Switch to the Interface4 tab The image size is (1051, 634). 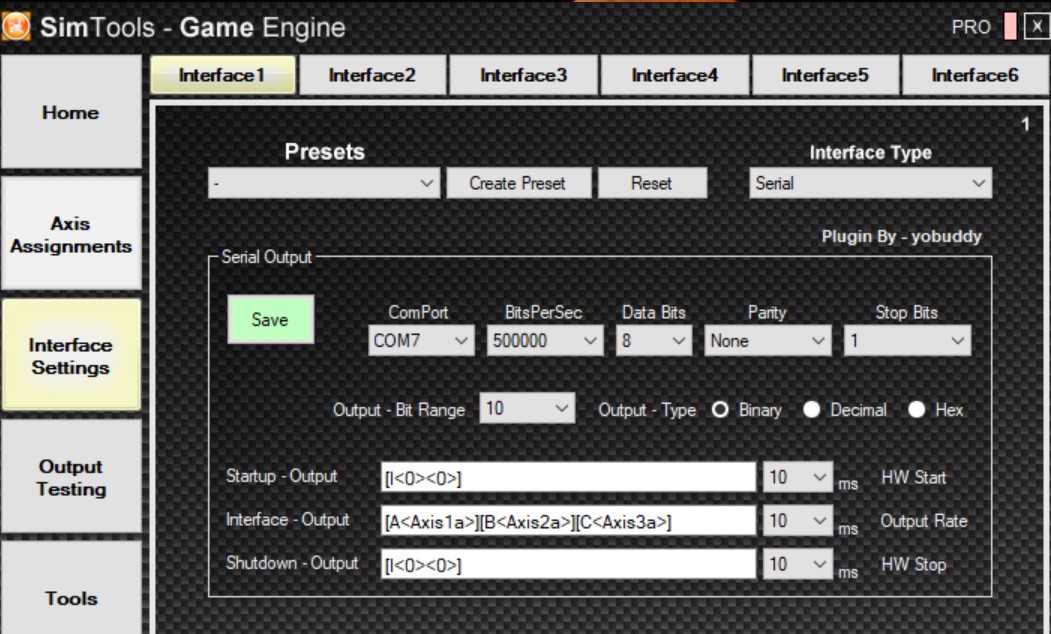[674, 75]
